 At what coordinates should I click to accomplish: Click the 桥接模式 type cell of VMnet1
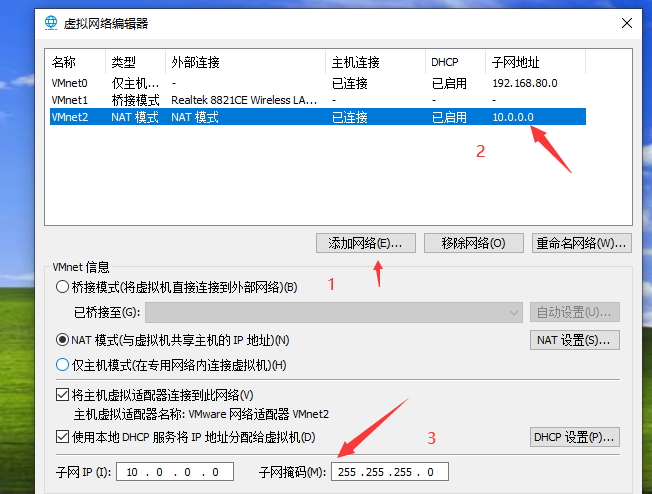(135, 100)
